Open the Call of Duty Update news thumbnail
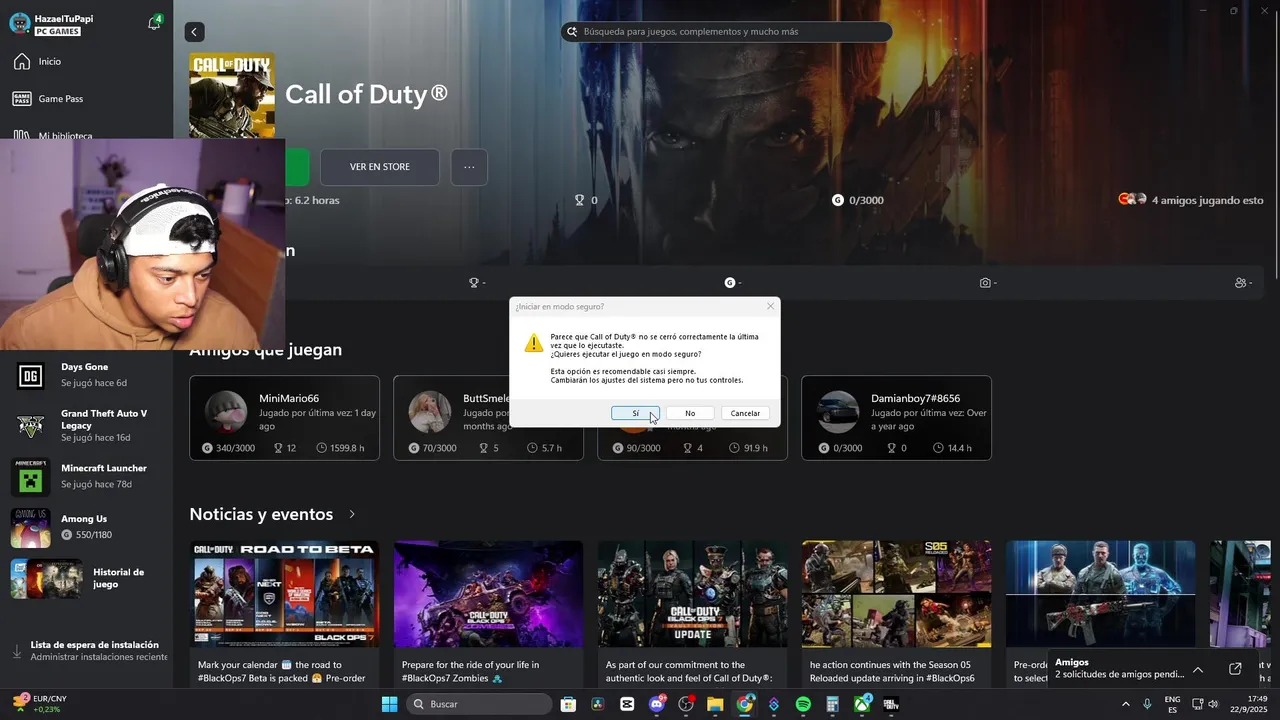The width and height of the screenshot is (1280, 720). pyautogui.click(x=692, y=594)
